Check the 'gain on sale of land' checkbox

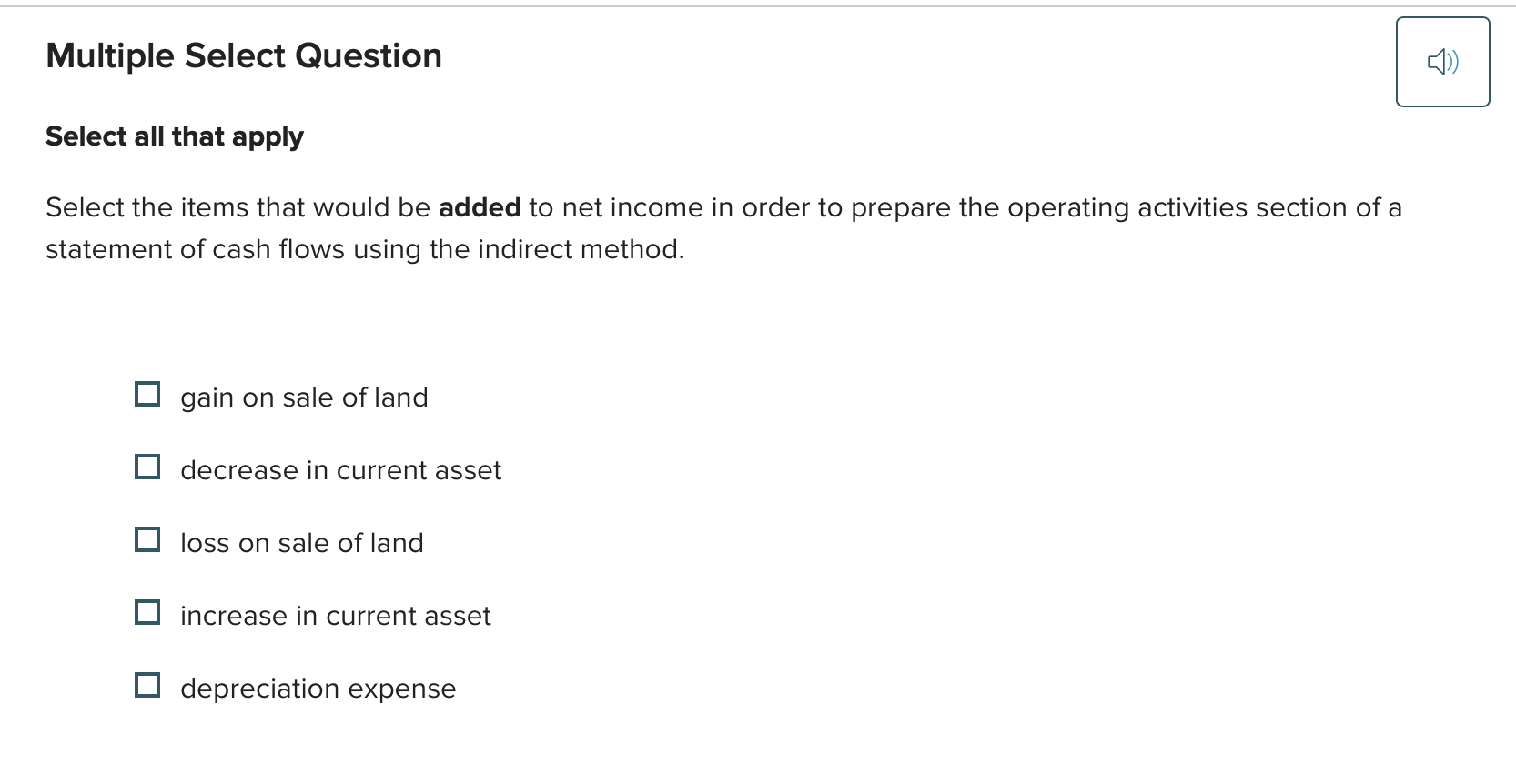147,394
